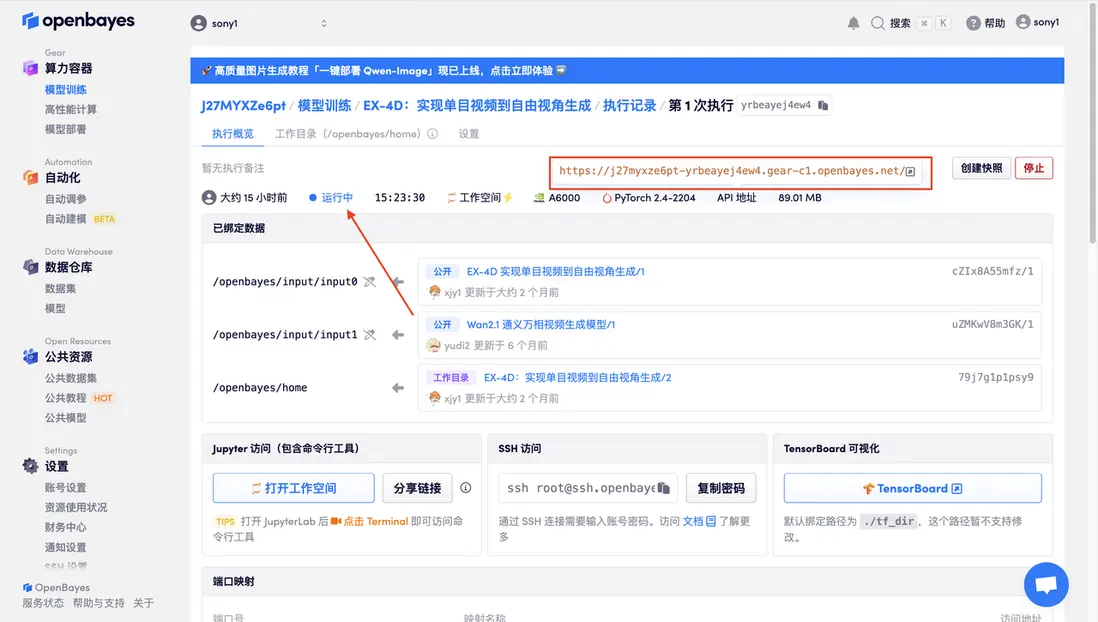This screenshot has height=622, width=1098.
Task: Open breadcrumb link J27MYXZe6pt
Action: (243, 106)
